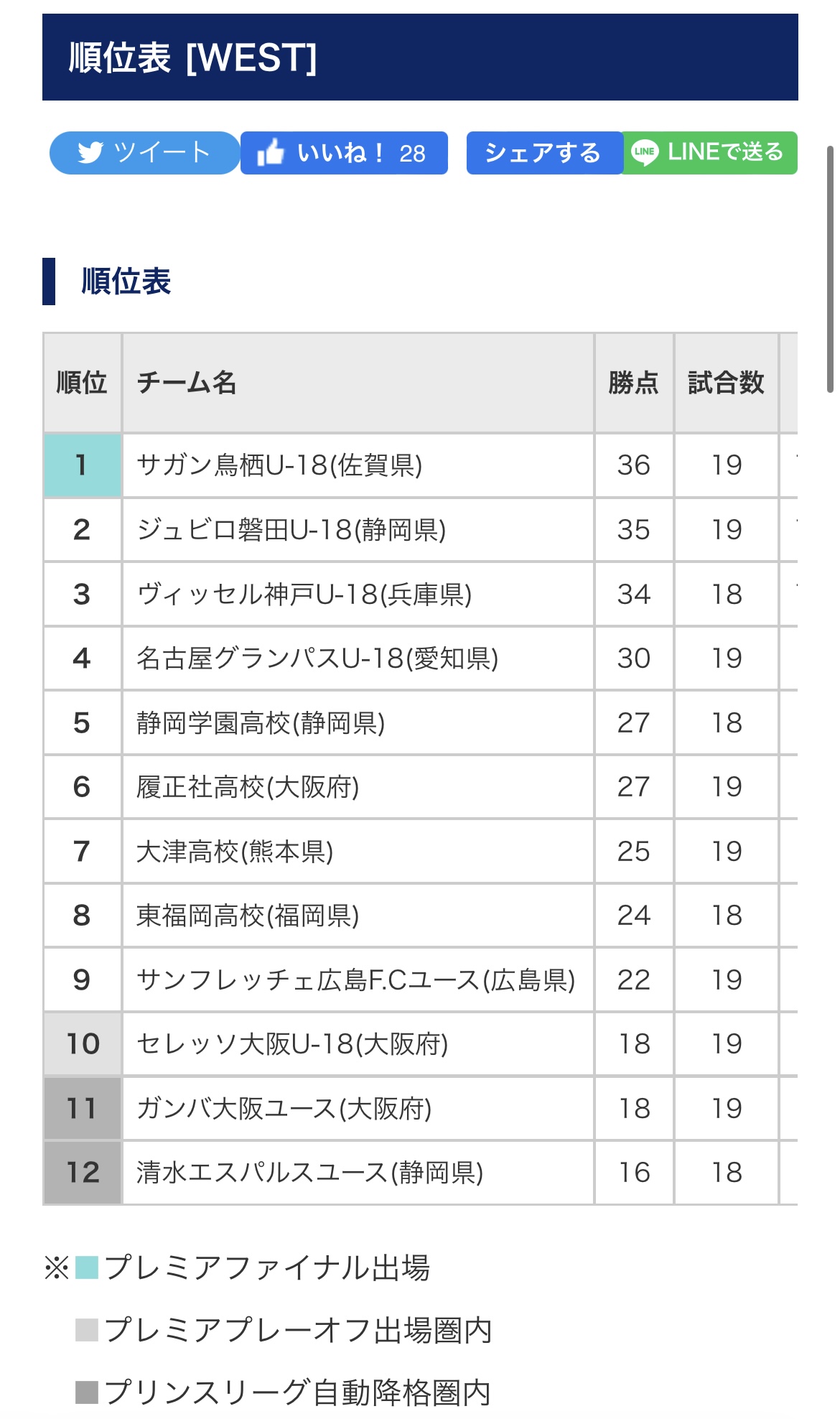Click the green LINE logo icon
This screenshot has height=1419, width=840.
[644, 152]
